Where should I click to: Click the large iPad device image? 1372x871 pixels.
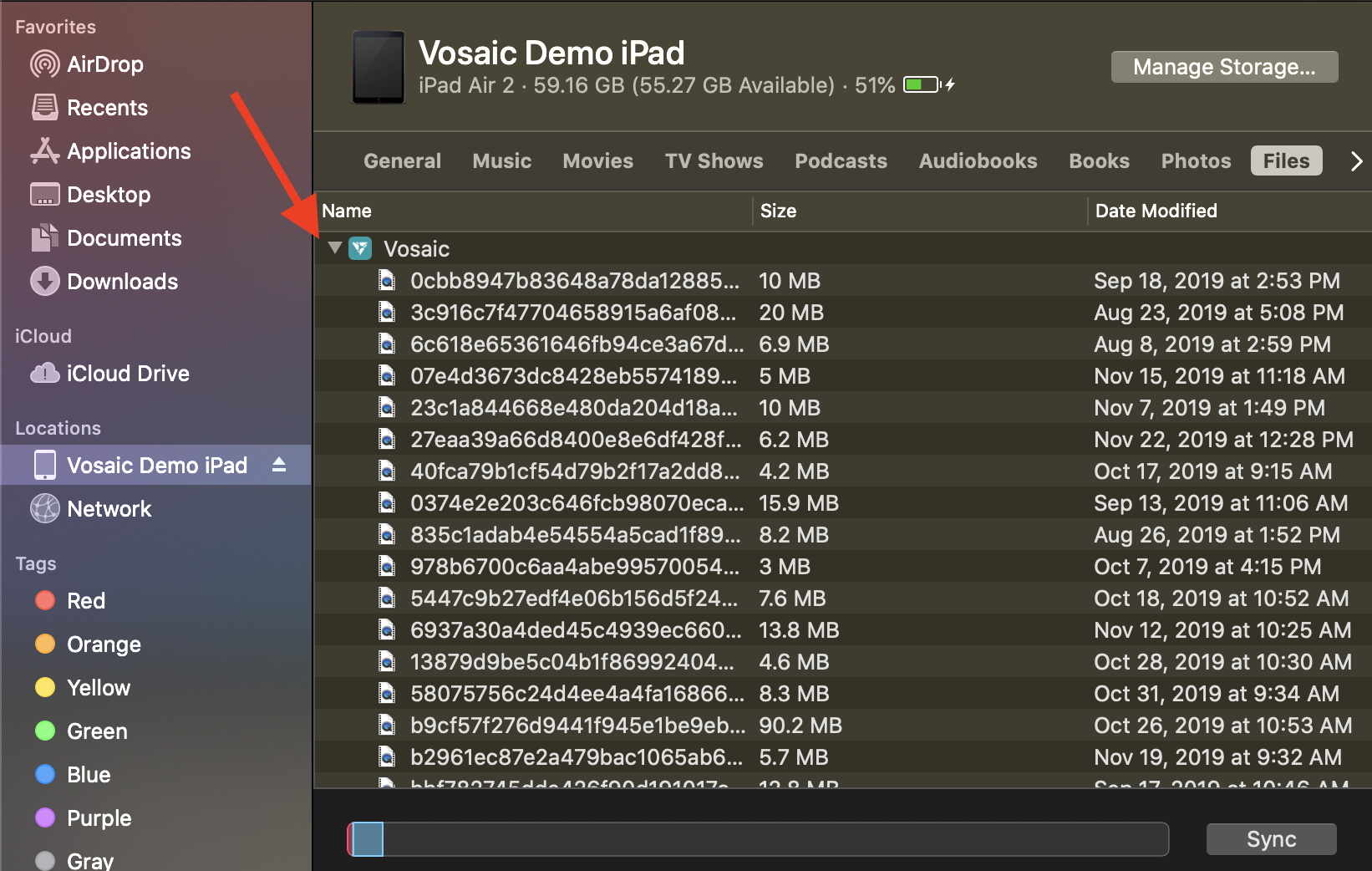[379, 68]
